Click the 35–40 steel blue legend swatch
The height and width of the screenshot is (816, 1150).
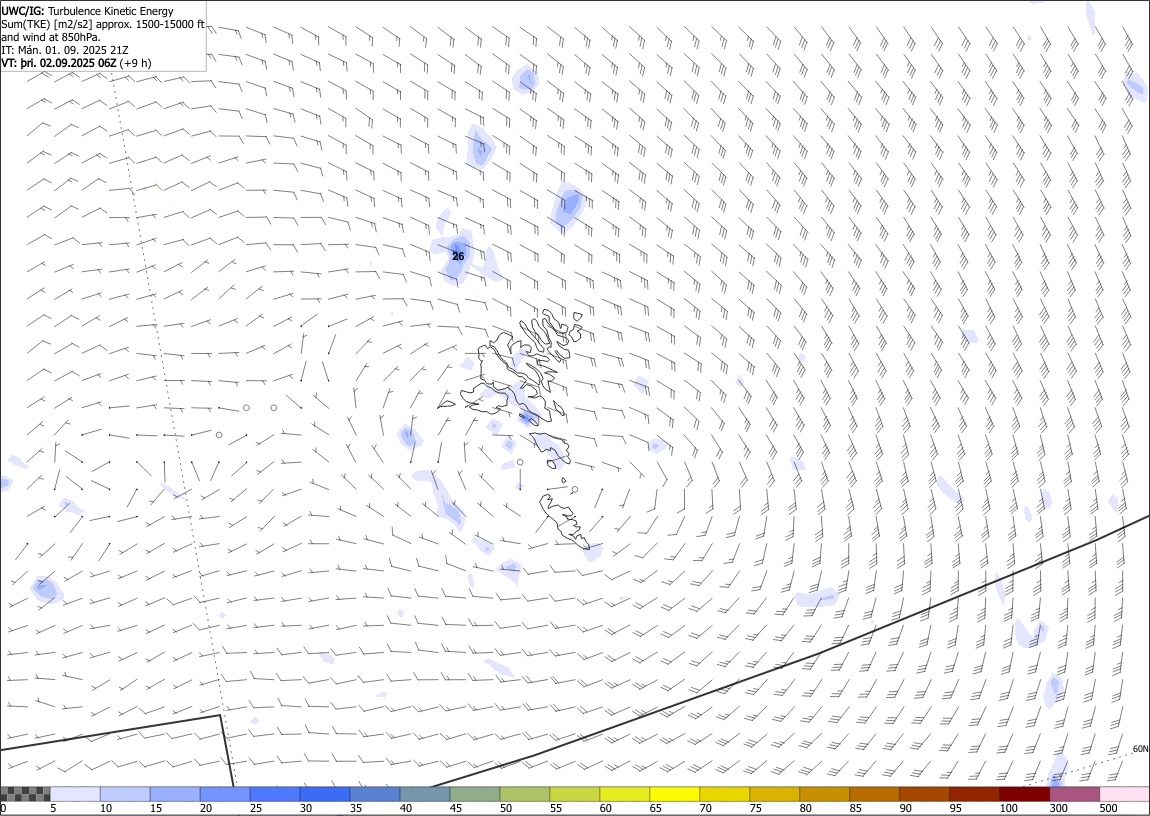pos(376,794)
